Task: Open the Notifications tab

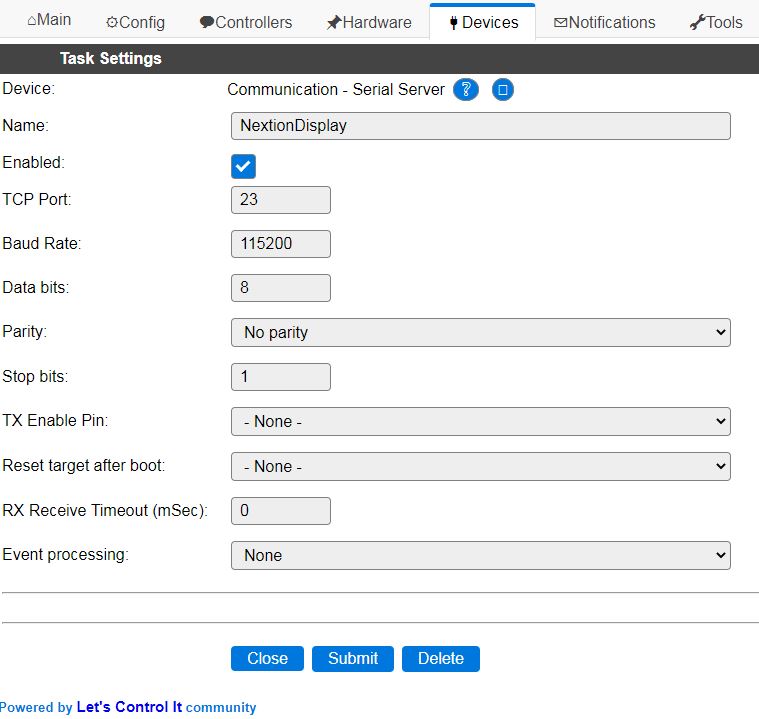Action: [604, 22]
